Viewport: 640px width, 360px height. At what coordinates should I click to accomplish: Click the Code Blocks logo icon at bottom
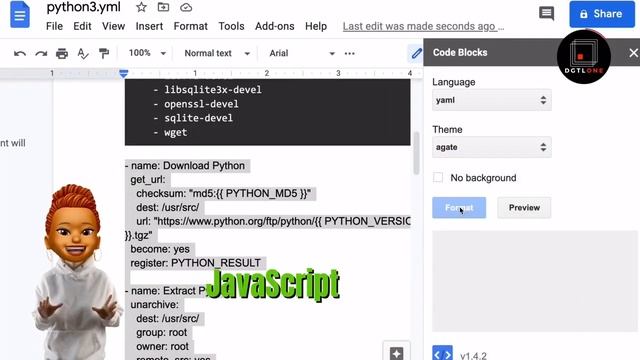[x=442, y=353]
